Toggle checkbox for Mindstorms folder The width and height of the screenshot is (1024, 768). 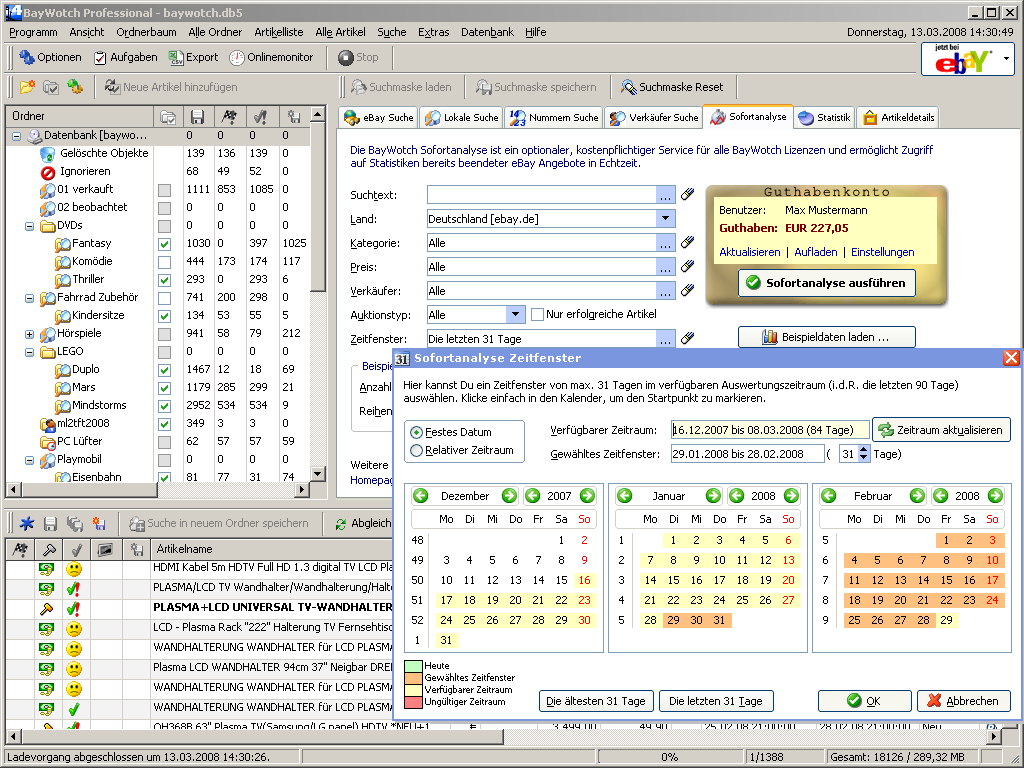pos(165,406)
